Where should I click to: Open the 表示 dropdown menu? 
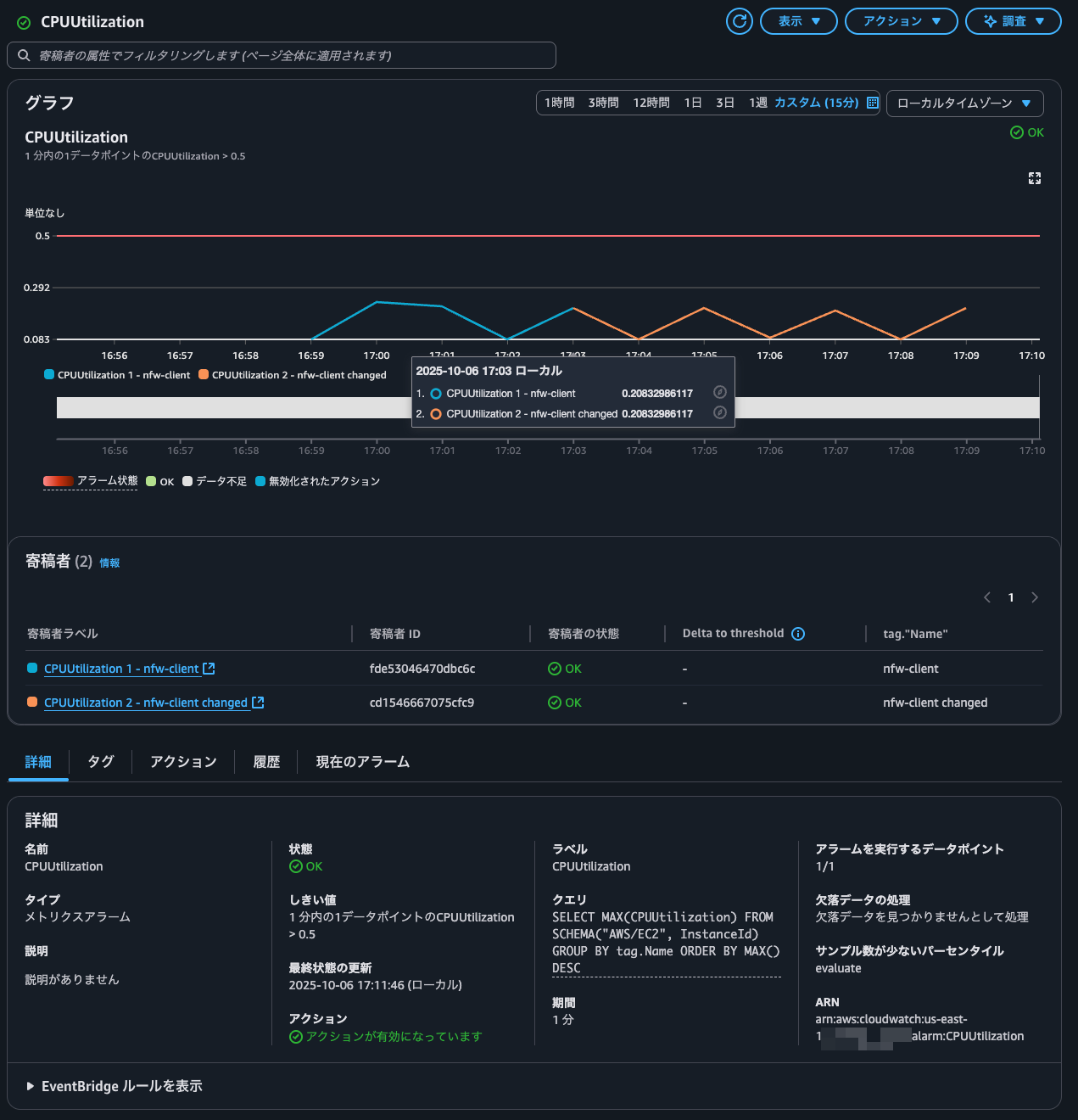[x=798, y=21]
